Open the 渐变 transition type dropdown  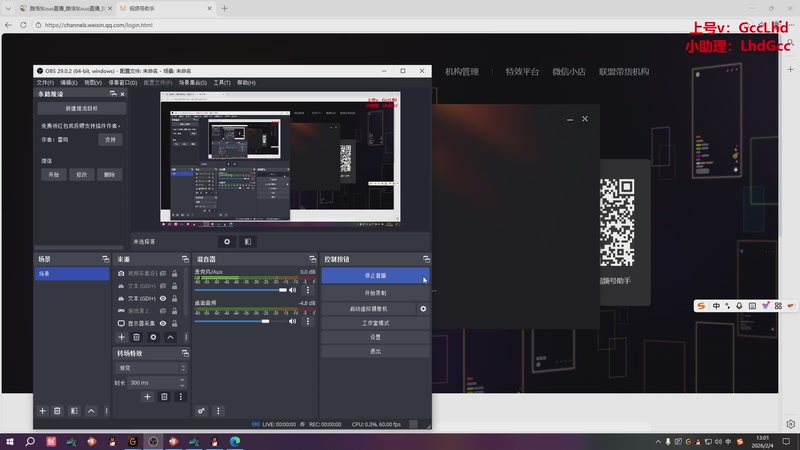click(152, 368)
